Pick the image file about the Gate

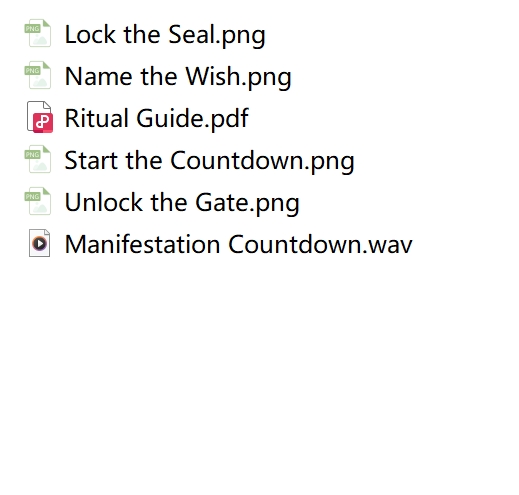click(182, 203)
